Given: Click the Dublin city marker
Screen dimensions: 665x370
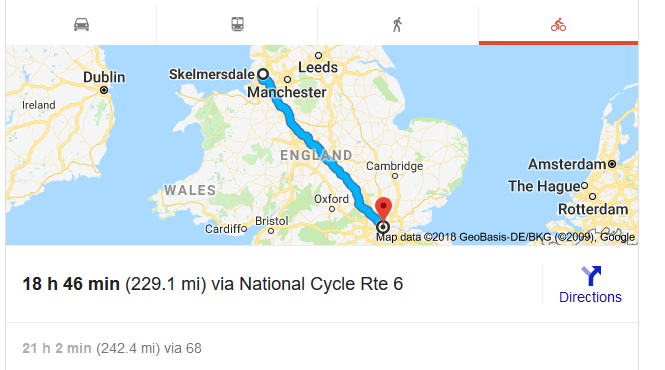Looking at the screenshot, I should pyautogui.click(x=104, y=90).
